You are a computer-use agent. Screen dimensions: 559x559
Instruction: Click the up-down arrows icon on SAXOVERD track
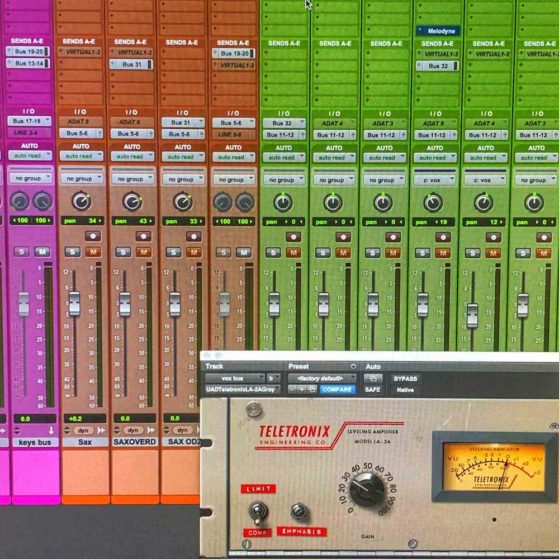[x=117, y=431]
